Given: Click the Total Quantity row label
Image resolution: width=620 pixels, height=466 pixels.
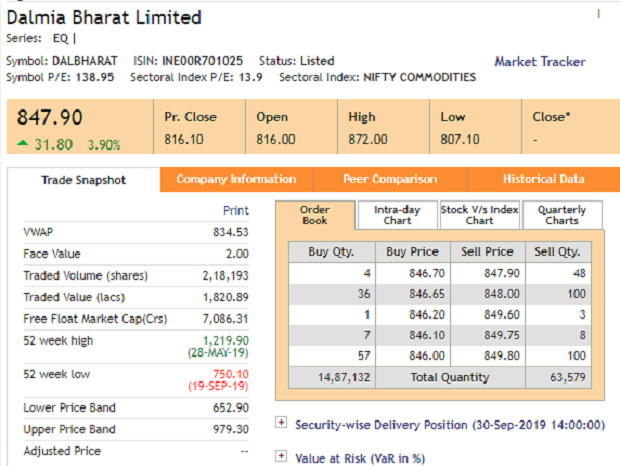Looking at the screenshot, I should tap(452, 377).
